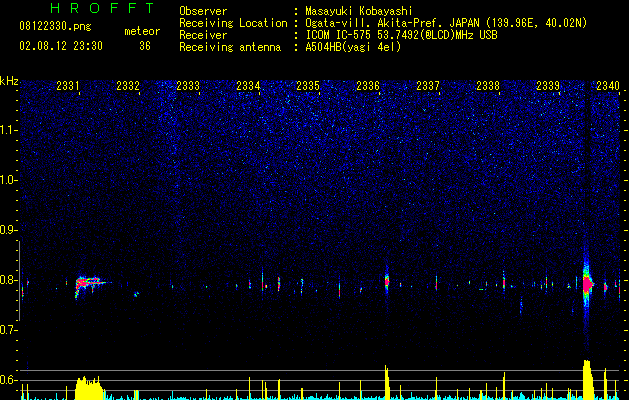The image size is (629, 400).
Task: Click the tall yellow power peak before 2340
Action: (588, 380)
